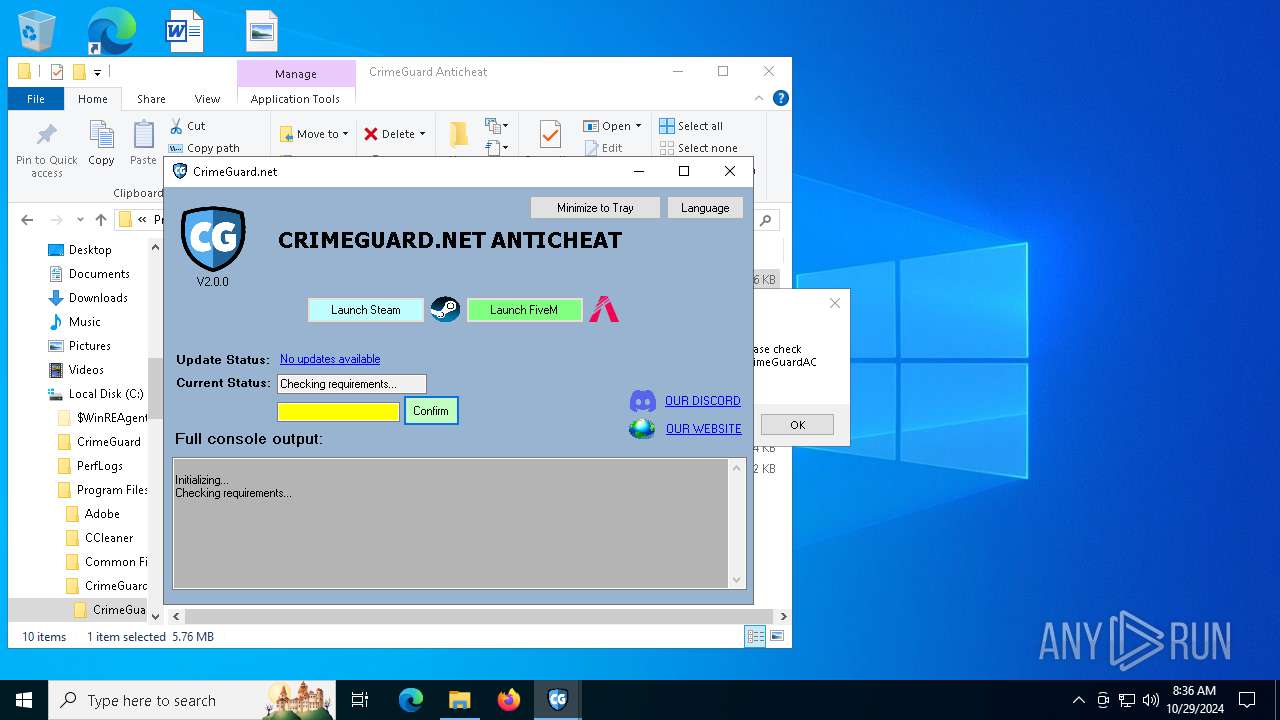1280x720 pixels.
Task: Open the Application Tools tab
Action: tap(295, 99)
